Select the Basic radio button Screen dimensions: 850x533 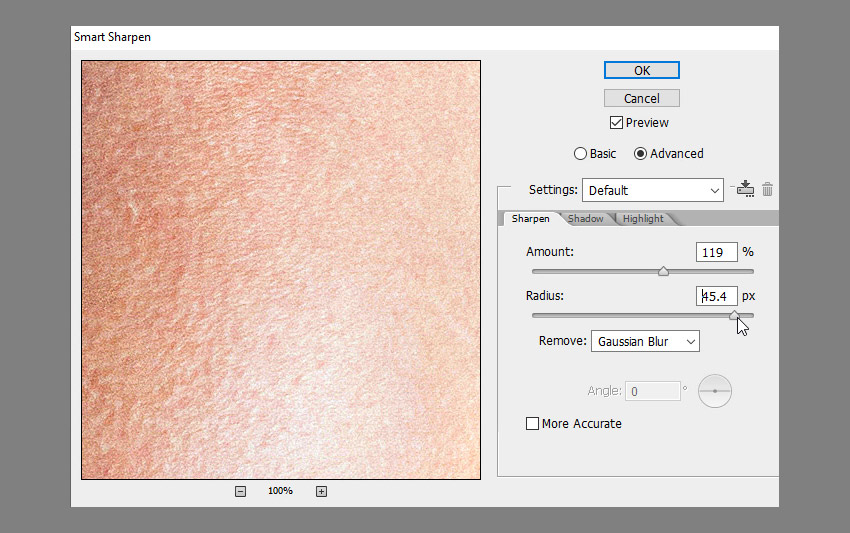click(x=580, y=153)
